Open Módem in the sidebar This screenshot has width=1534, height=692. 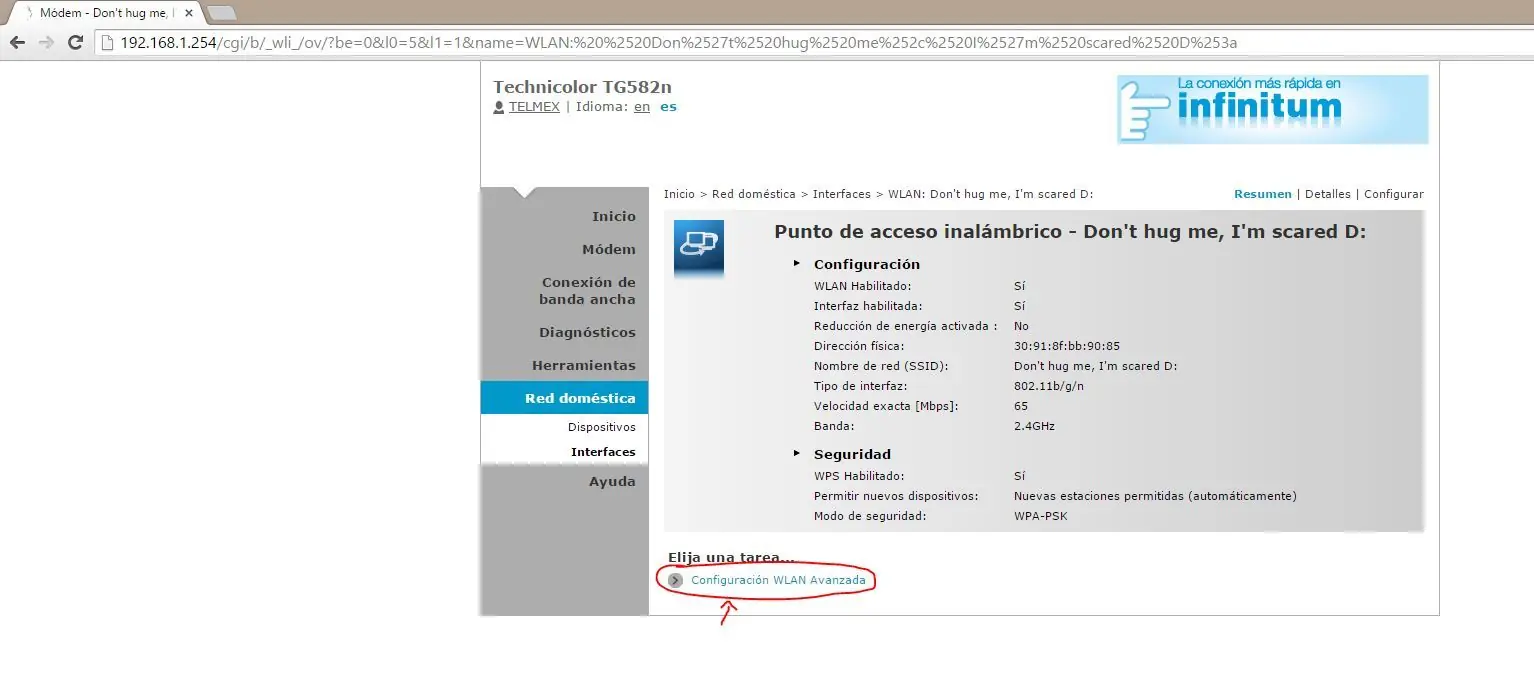609,249
